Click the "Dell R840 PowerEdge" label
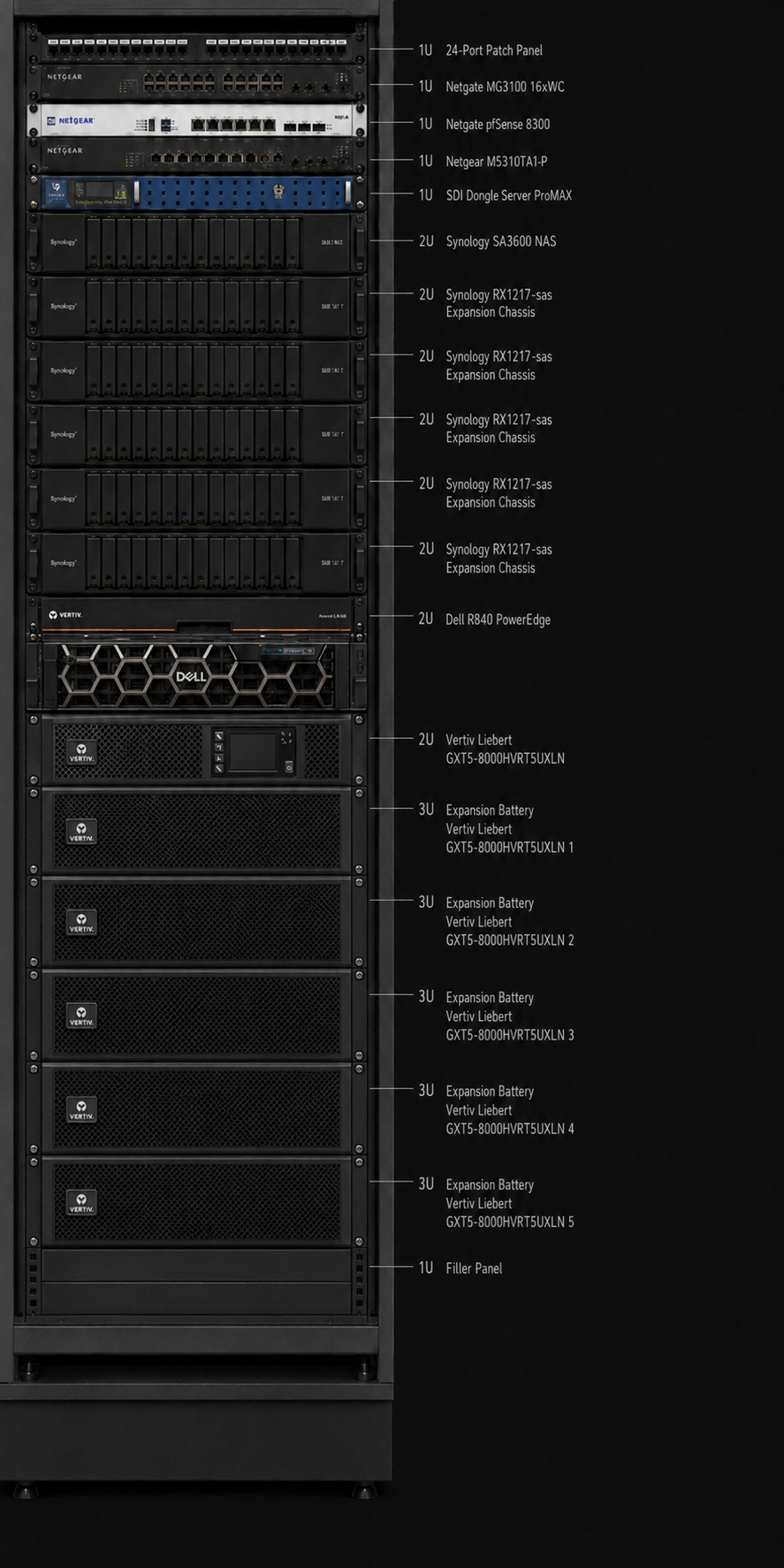The height and width of the screenshot is (1568, 784). tap(498, 620)
